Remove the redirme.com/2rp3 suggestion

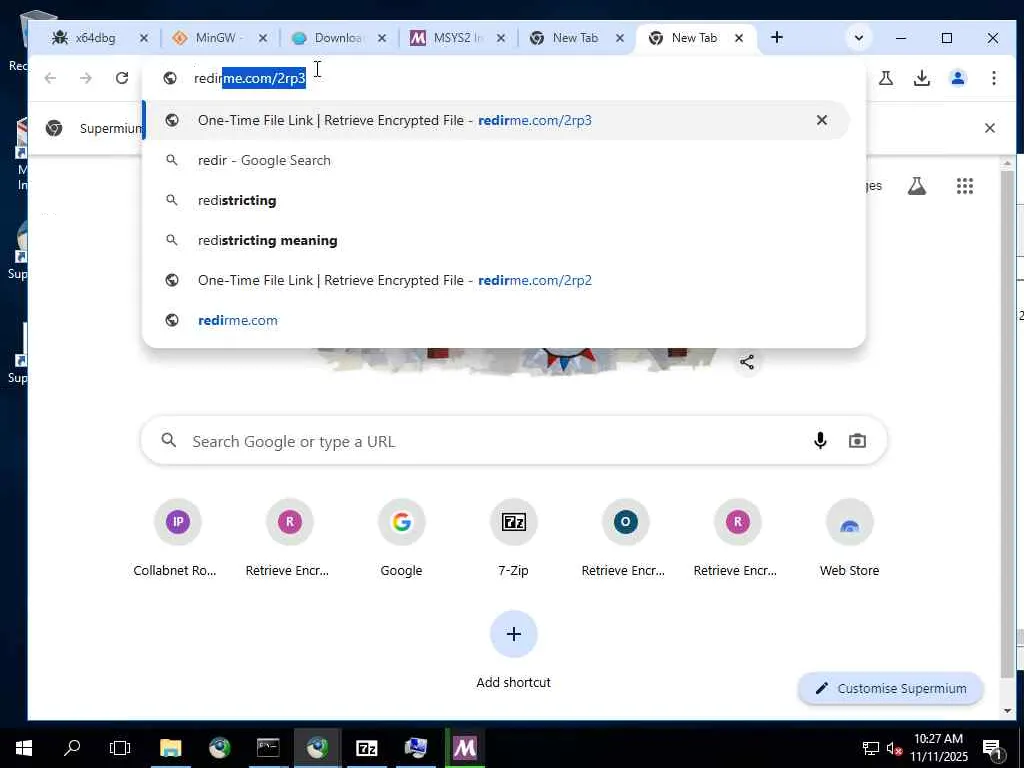coord(822,120)
